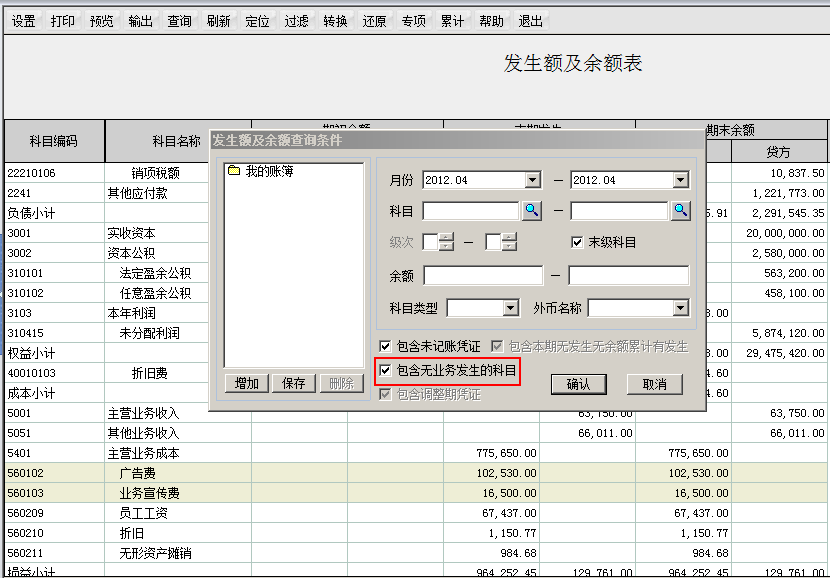Open the end 月份 dropdown

point(680,180)
